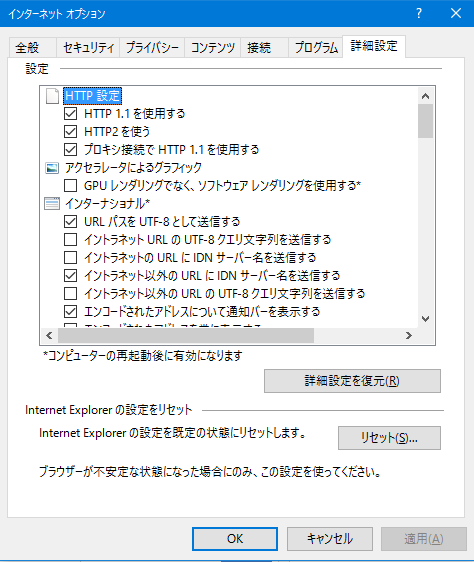Open the プライバシー tab
The height and width of the screenshot is (562, 474).
(x=152, y=47)
